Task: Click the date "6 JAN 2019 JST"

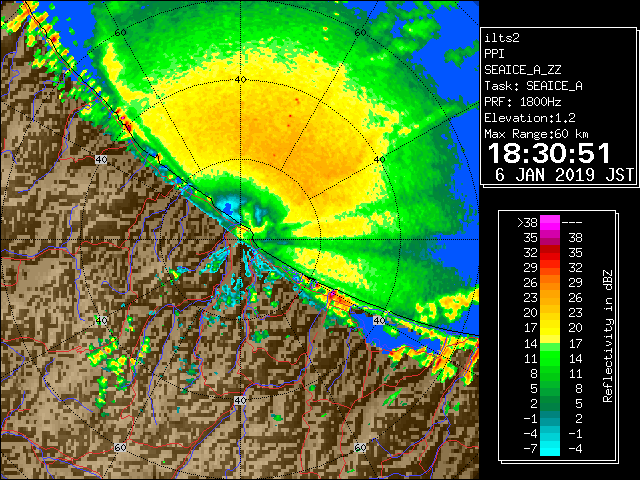Action: (x=564, y=175)
